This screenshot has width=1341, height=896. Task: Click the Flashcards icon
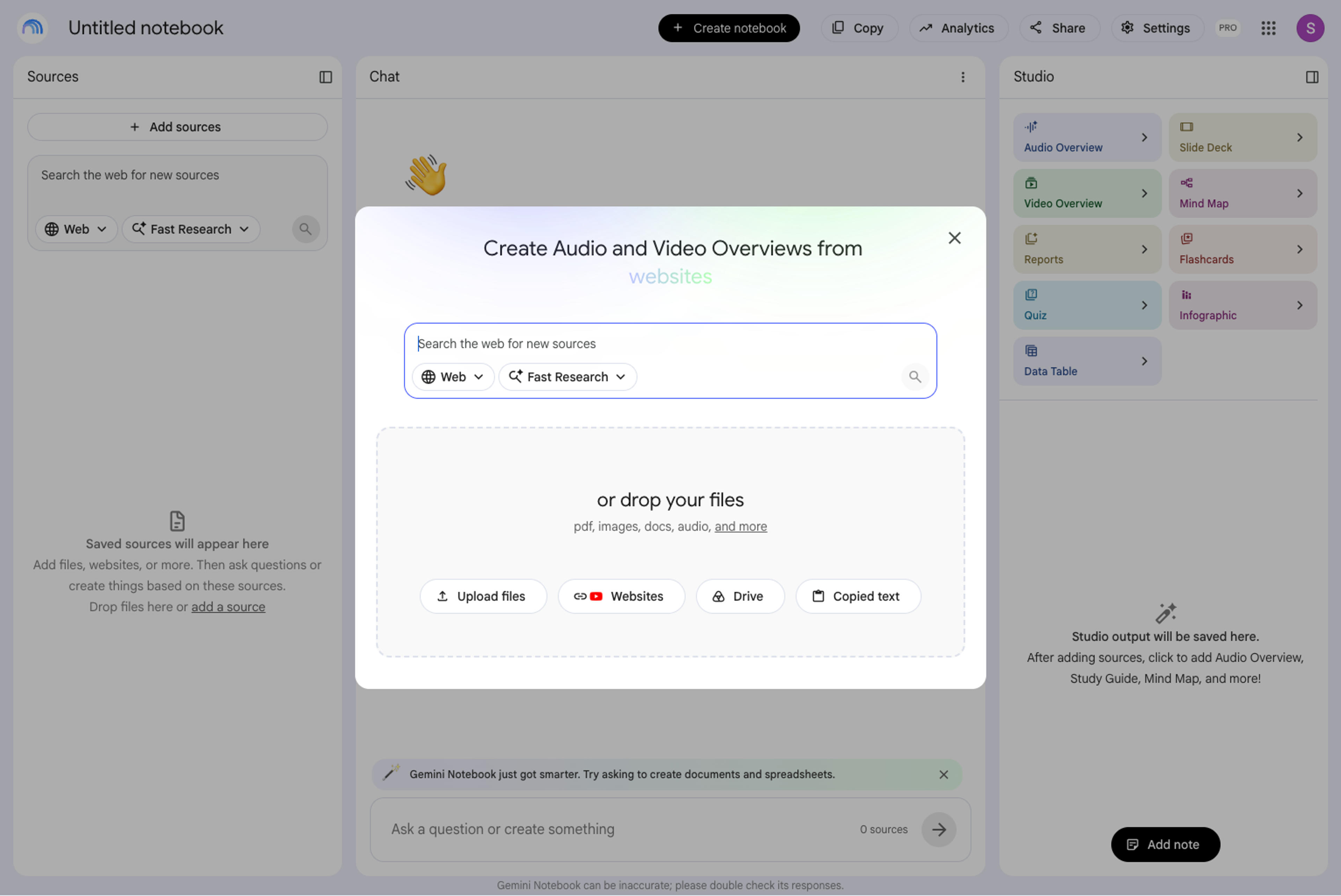click(1187, 239)
